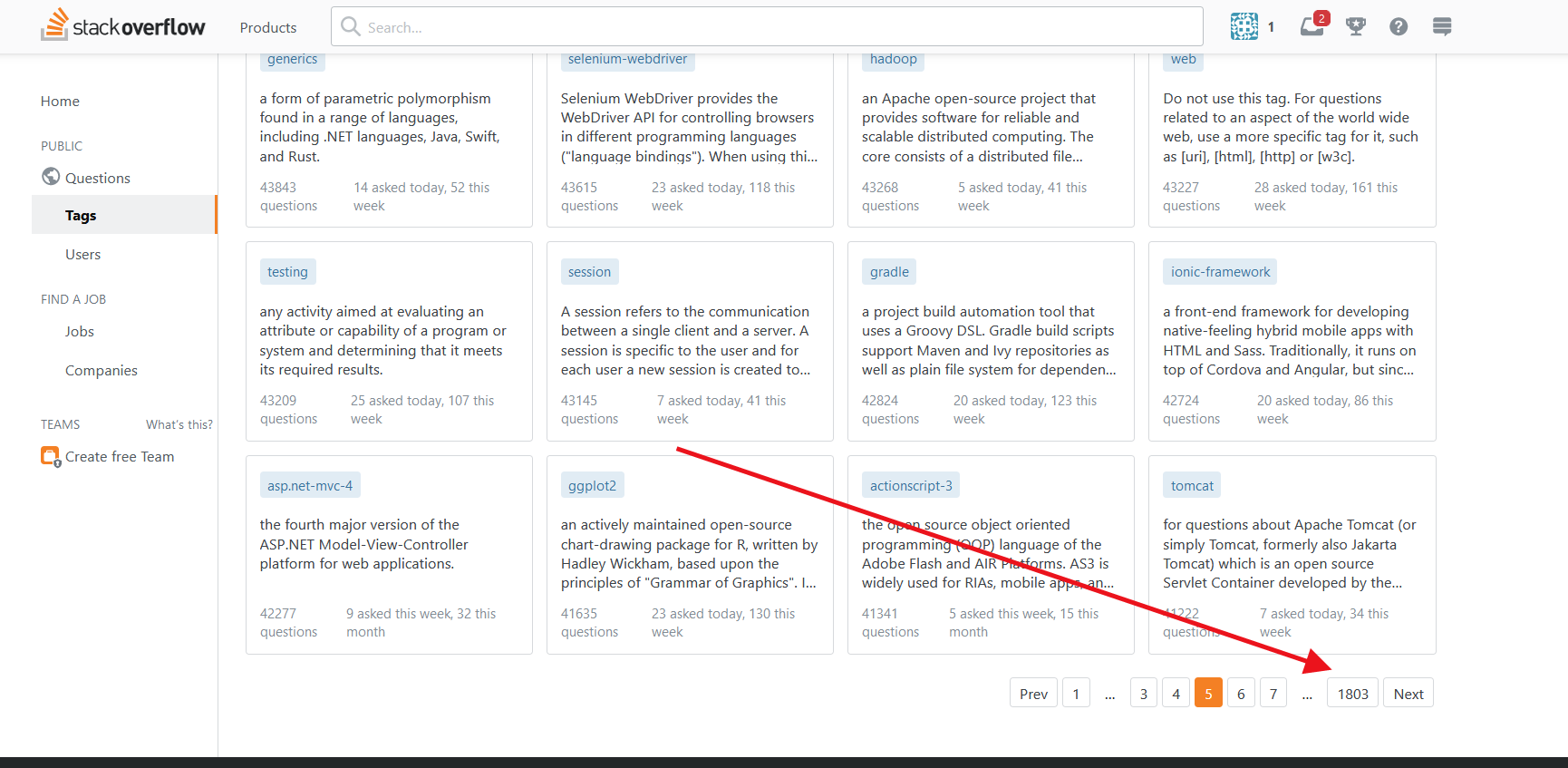Click the What's this? link

pos(179,424)
